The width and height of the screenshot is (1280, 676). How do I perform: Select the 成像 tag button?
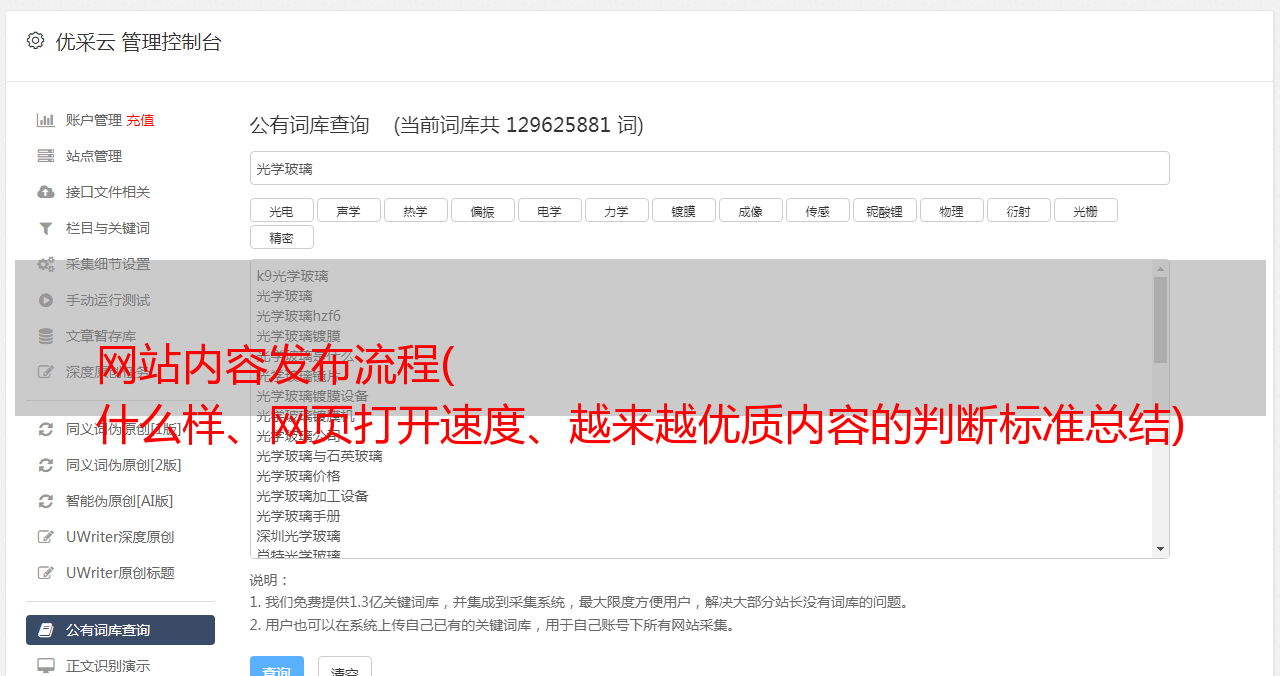click(x=751, y=210)
